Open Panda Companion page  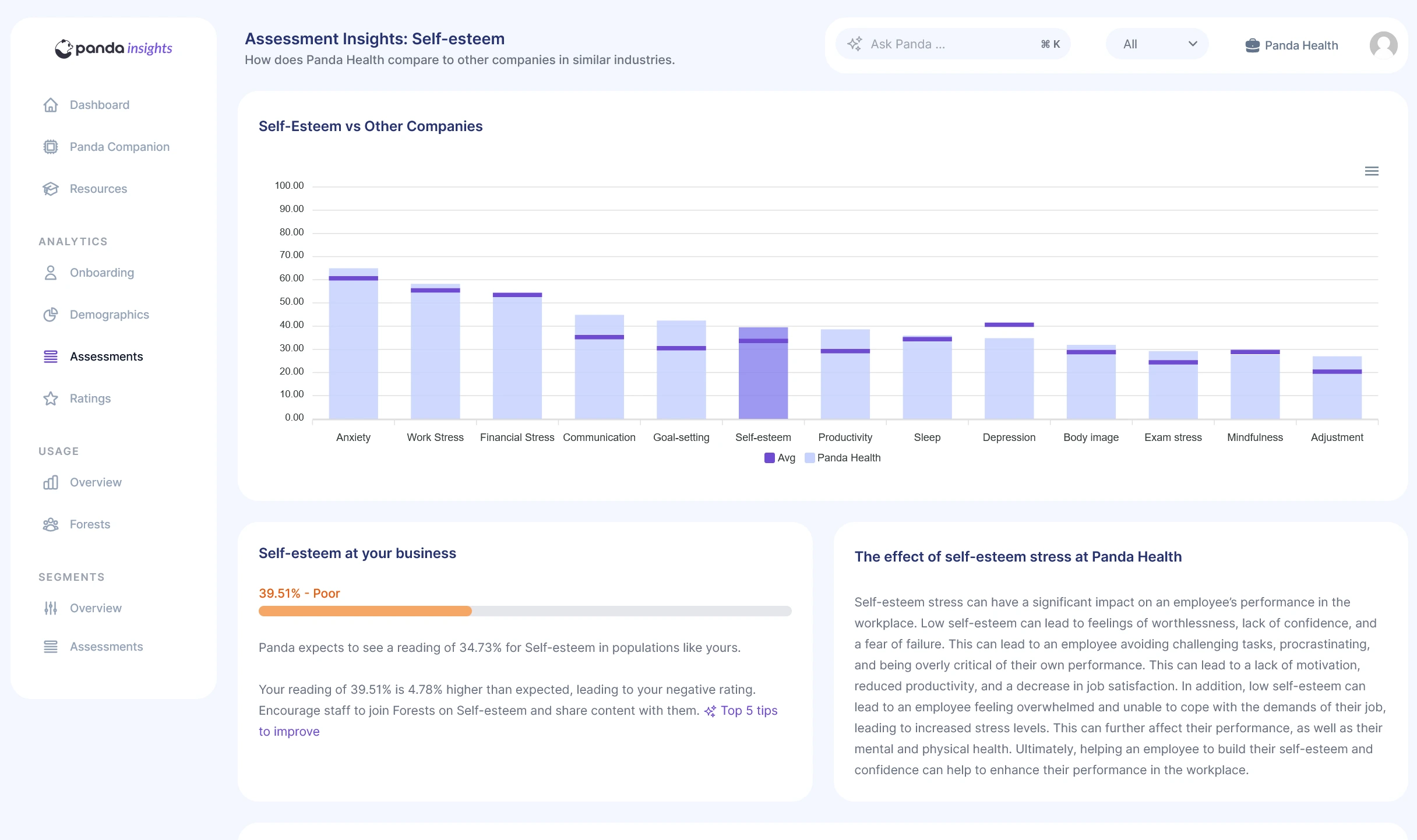(119, 147)
